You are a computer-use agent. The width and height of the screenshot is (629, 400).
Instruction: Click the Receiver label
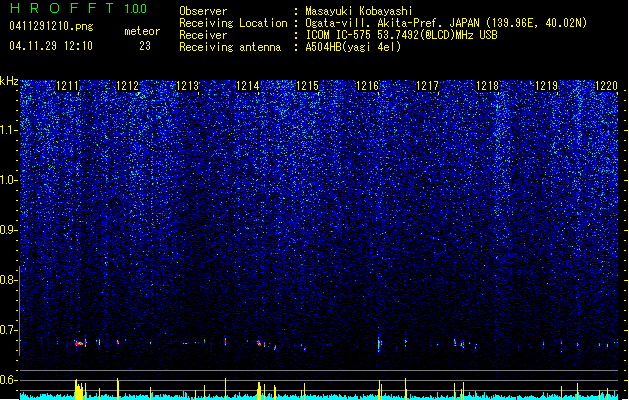click(203, 35)
